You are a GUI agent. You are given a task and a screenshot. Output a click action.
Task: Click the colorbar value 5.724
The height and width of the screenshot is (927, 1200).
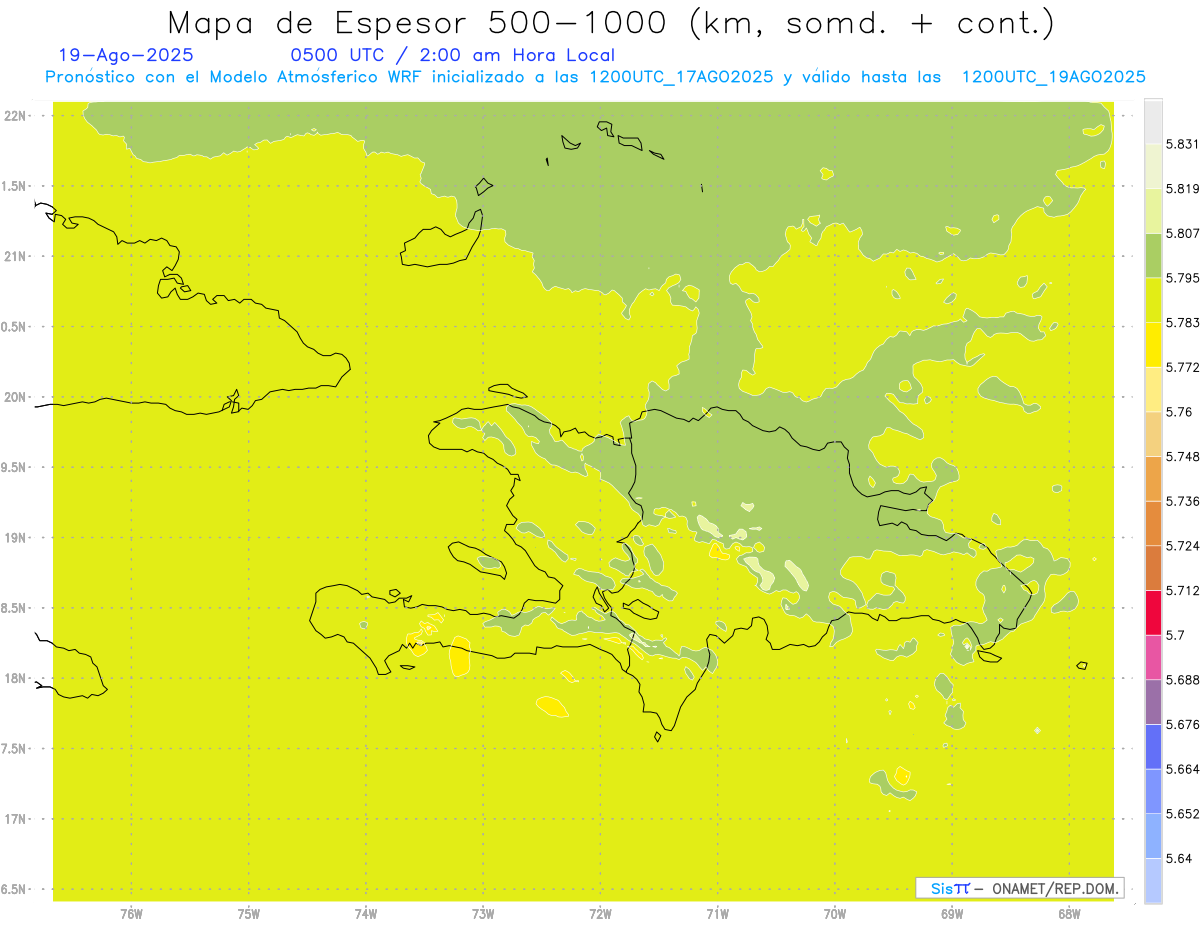1182,546
